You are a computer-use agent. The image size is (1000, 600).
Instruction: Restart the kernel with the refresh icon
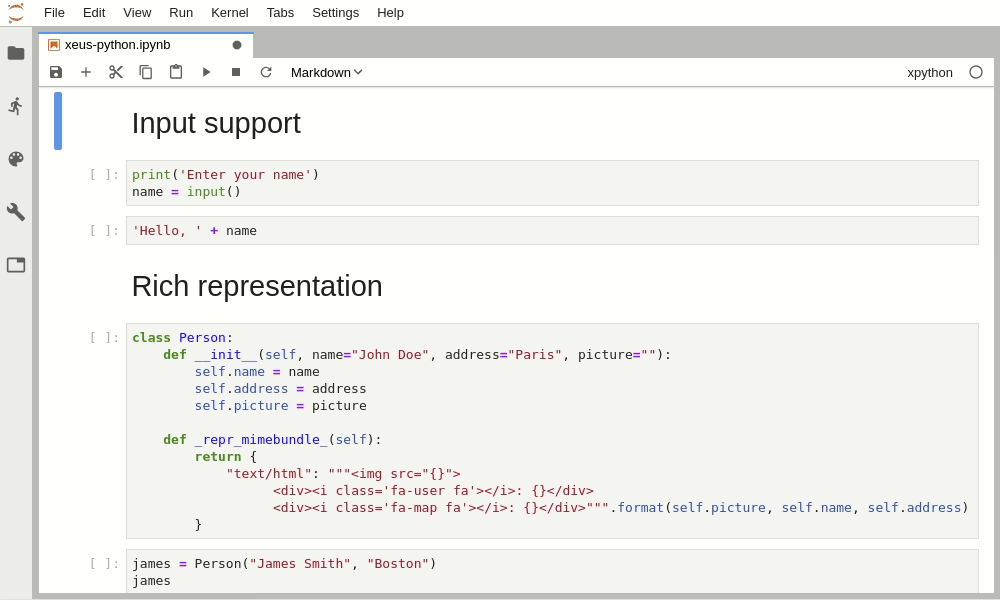[x=266, y=72]
